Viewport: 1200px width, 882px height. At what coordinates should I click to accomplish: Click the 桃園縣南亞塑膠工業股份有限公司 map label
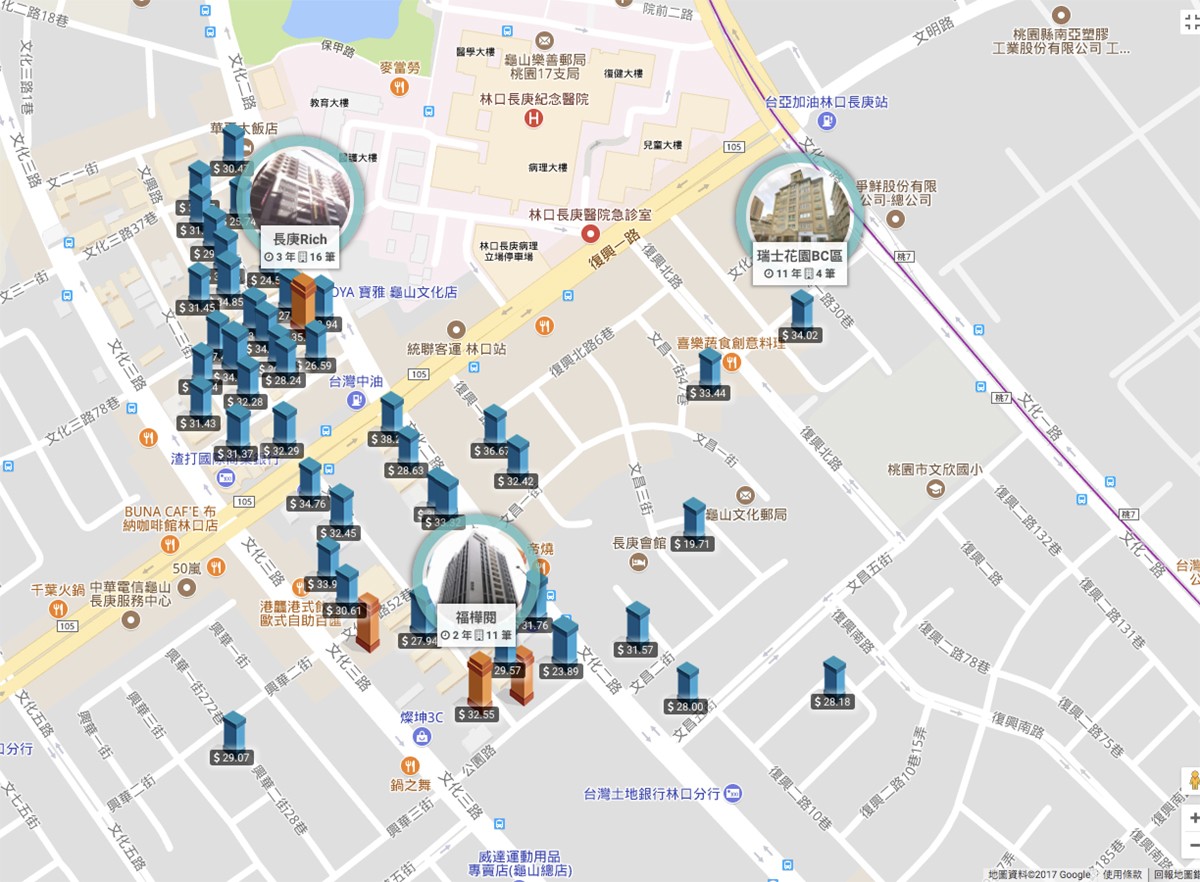[x=1061, y=39]
